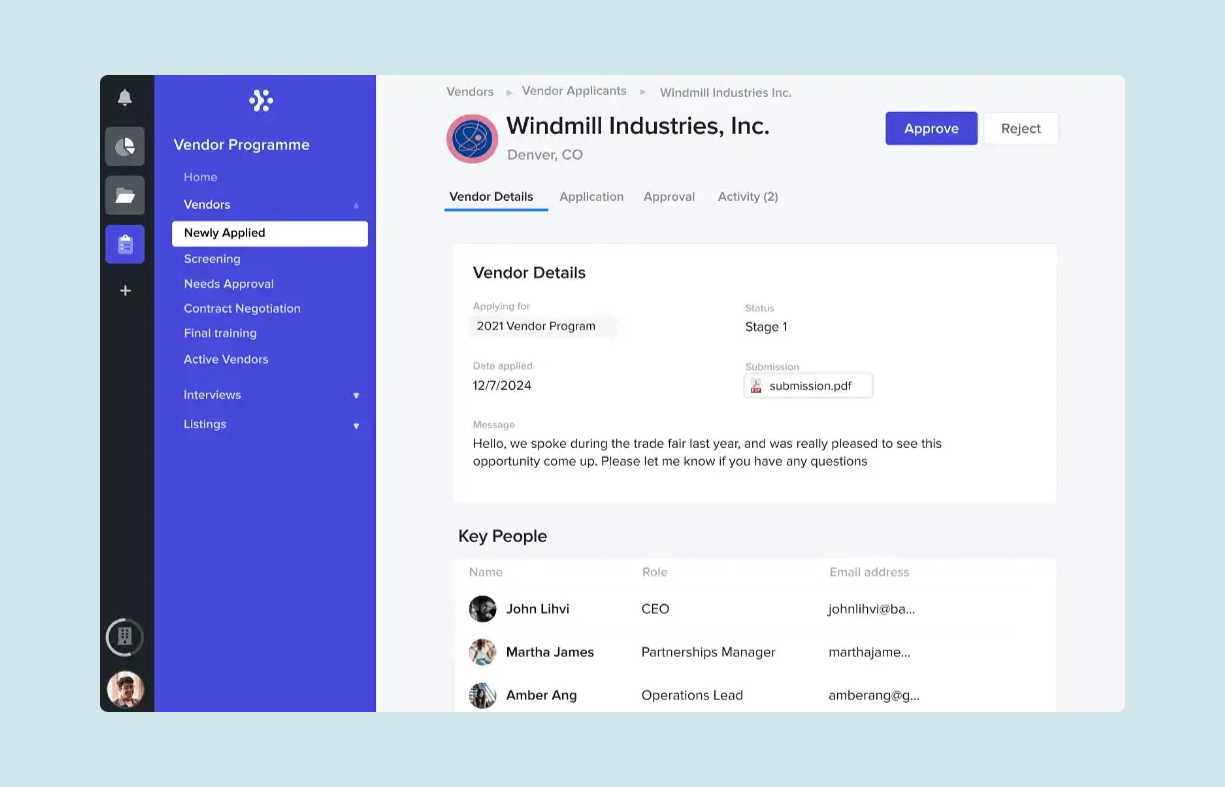This screenshot has width=1225, height=787.
Task: Click Martha James's email address
Action: point(869,652)
